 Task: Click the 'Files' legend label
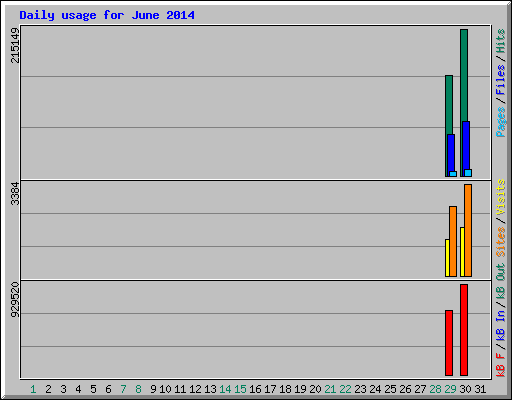pos(500,79)
